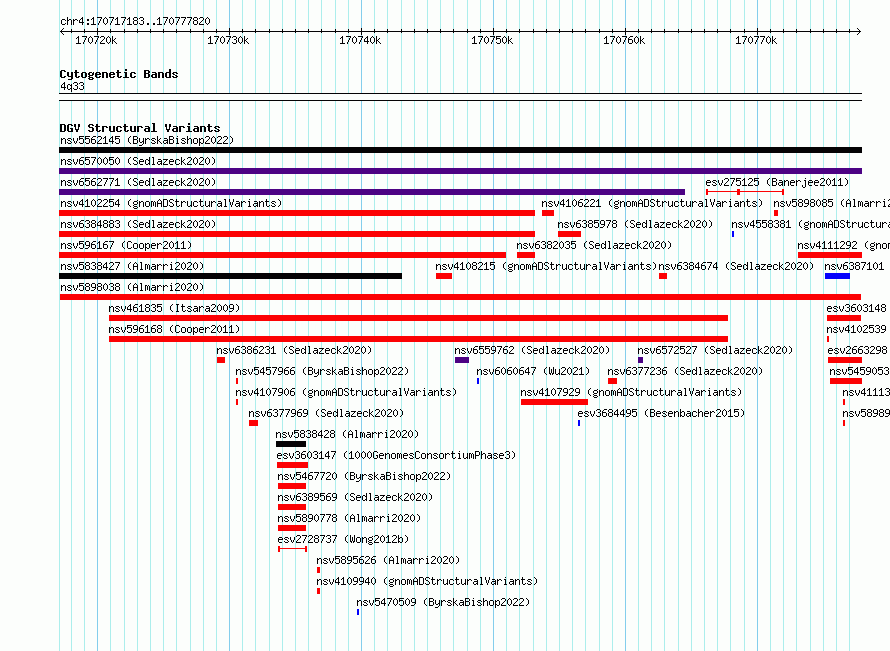Open the esv3603147 (1000GenomesConsortiumPhase3) label

point(396,455)
